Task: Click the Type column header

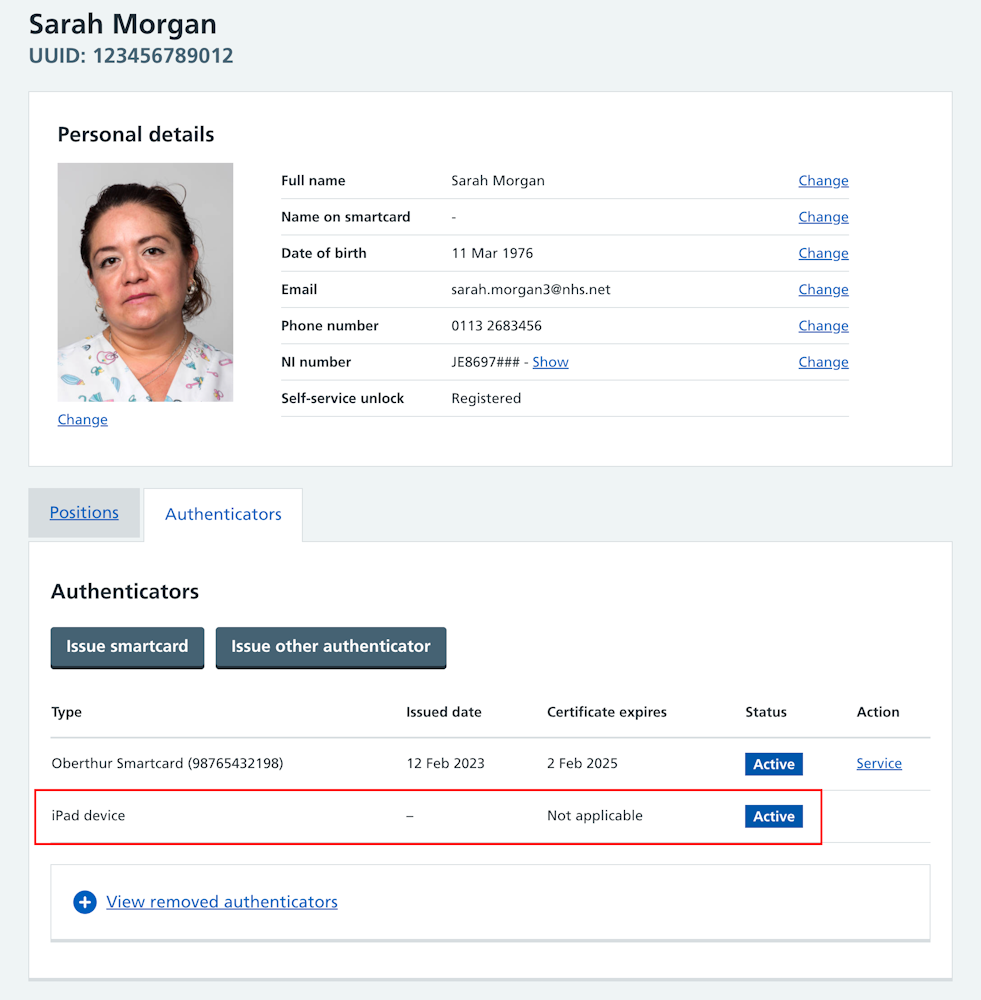Action: 66,712
